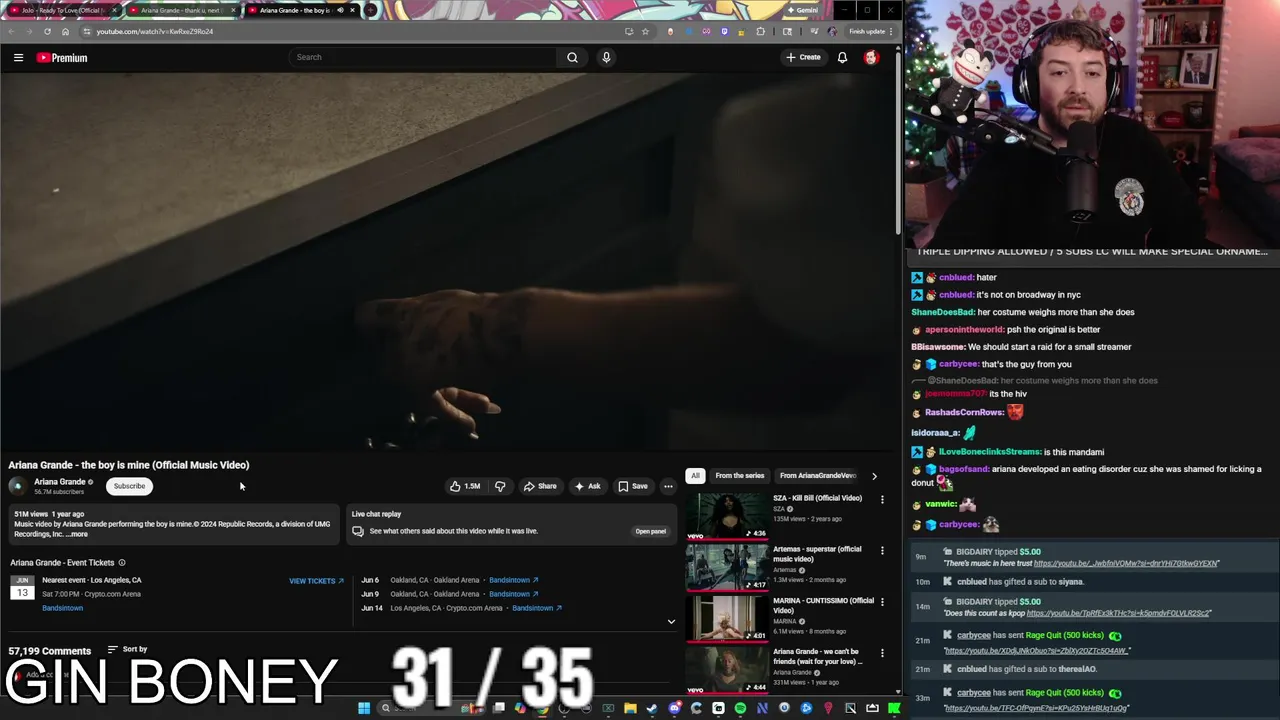Go to the browser home page icon
This screenshot has height=720, width=1280.
coord(65,31)
